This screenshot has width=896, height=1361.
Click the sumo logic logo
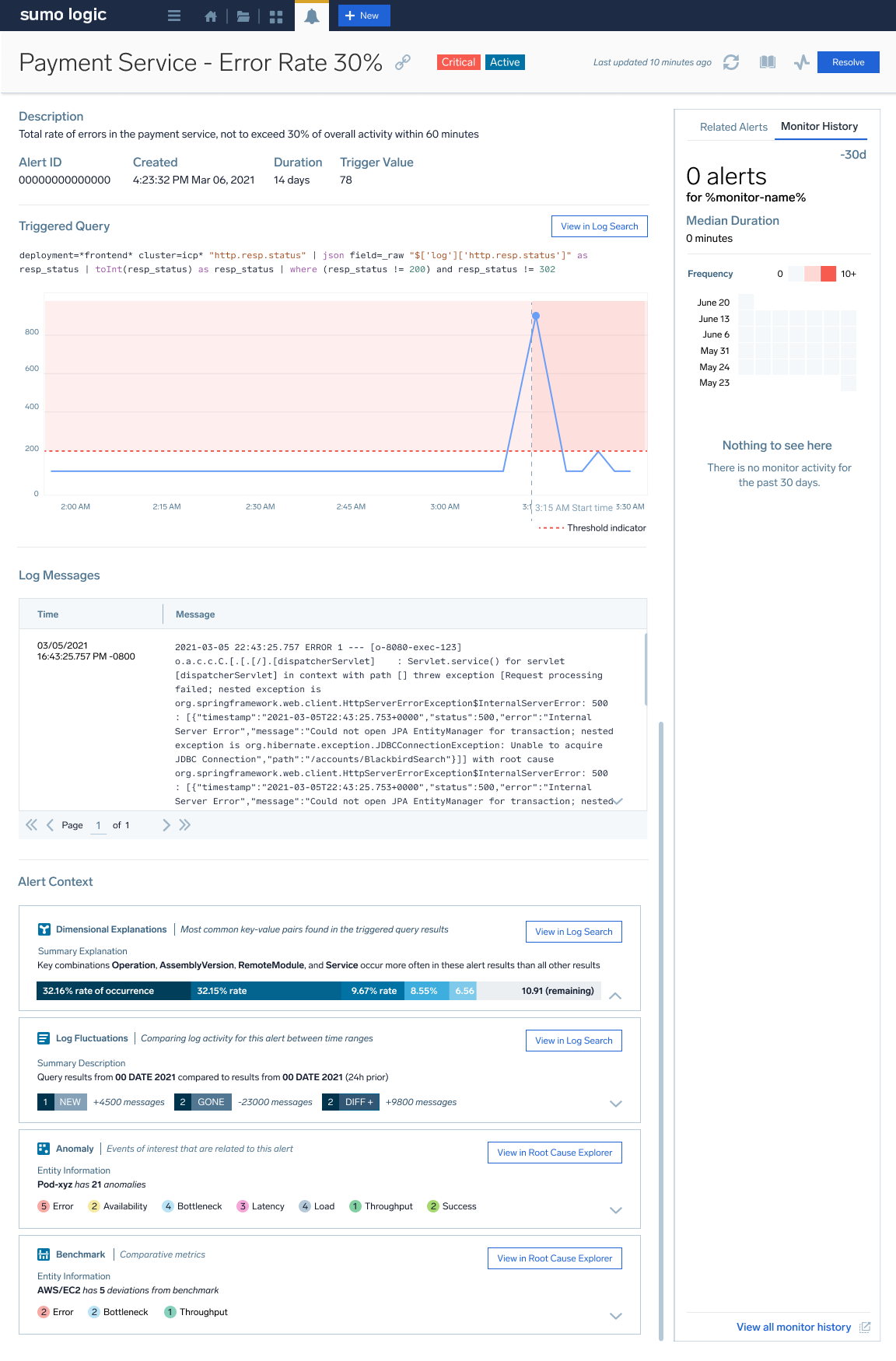63,15
